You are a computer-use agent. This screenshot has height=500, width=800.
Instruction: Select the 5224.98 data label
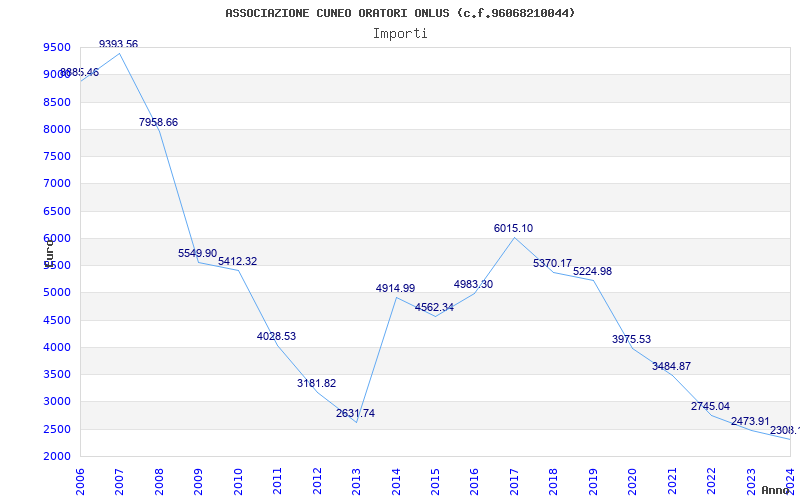[x=592, y=271]
